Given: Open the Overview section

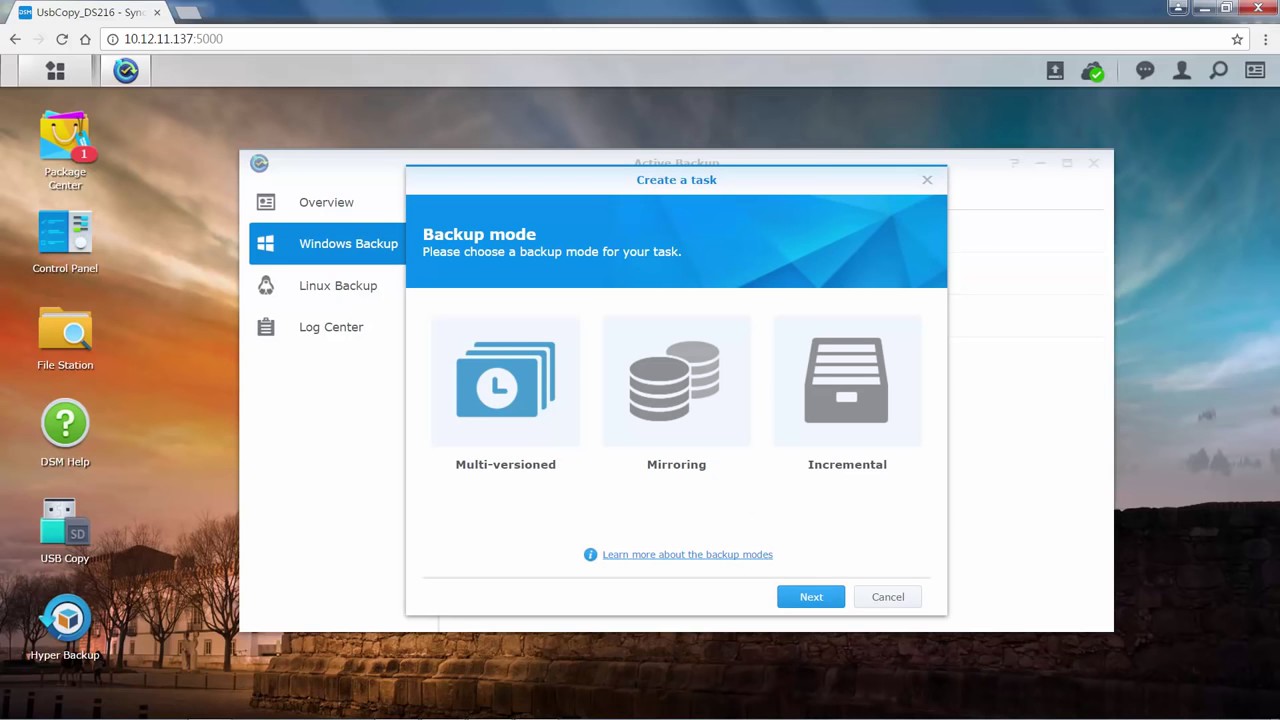Looking at the screenshot, I should (327, 202).
